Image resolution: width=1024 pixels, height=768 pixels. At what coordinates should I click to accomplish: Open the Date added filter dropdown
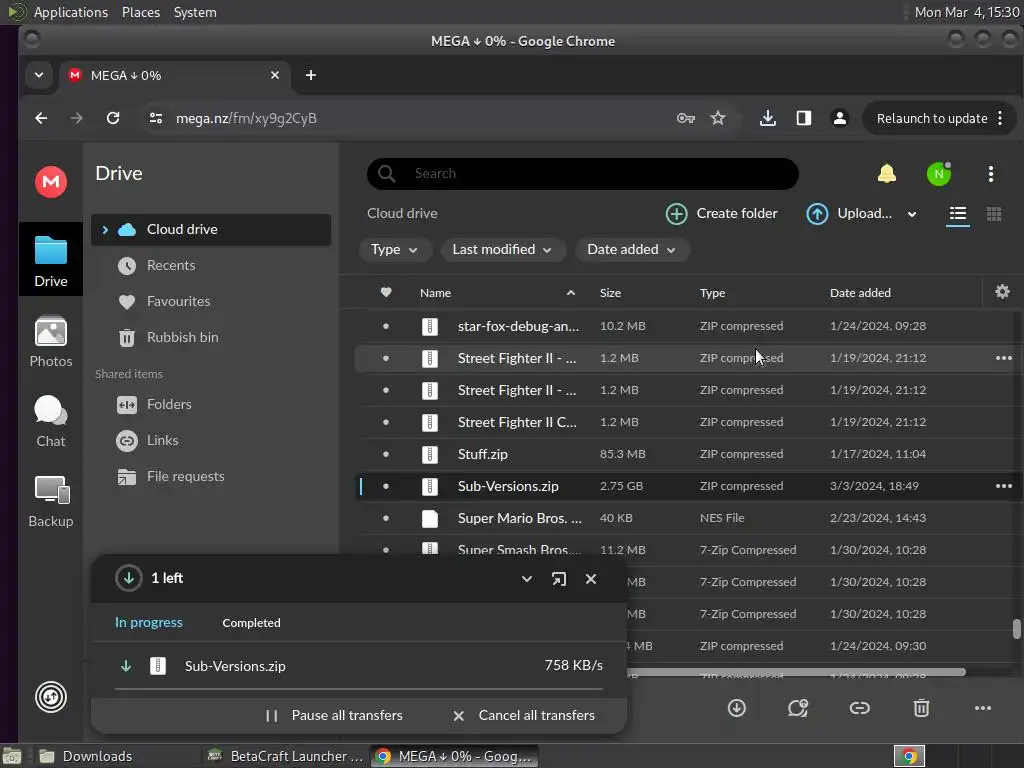[632, 249]
